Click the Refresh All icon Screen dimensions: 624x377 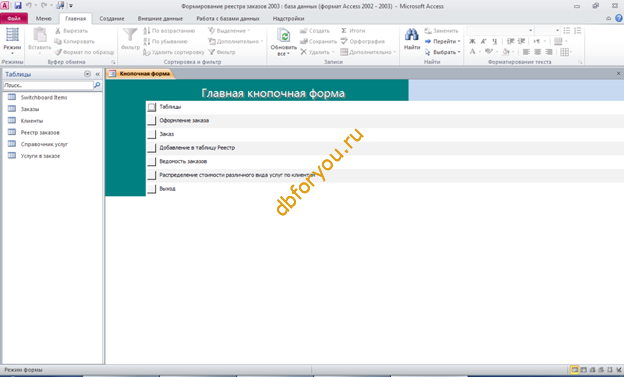283,35
